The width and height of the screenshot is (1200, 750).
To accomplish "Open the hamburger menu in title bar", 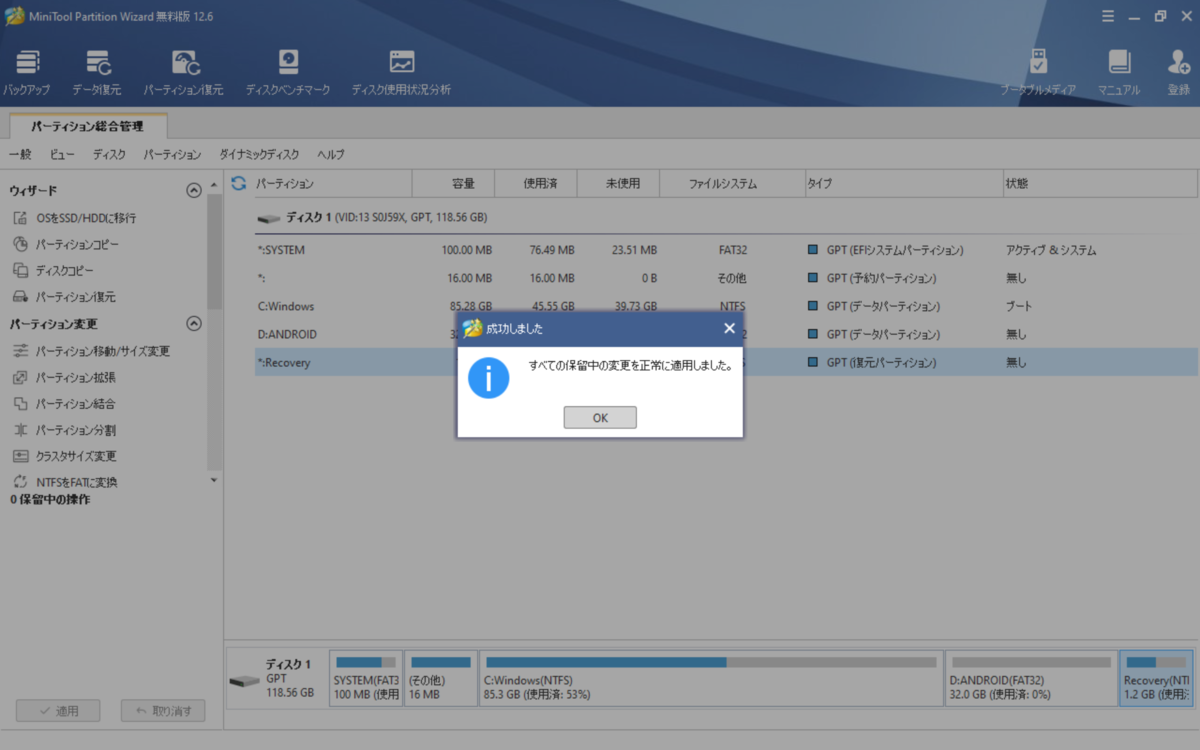I will point(1108,16).
